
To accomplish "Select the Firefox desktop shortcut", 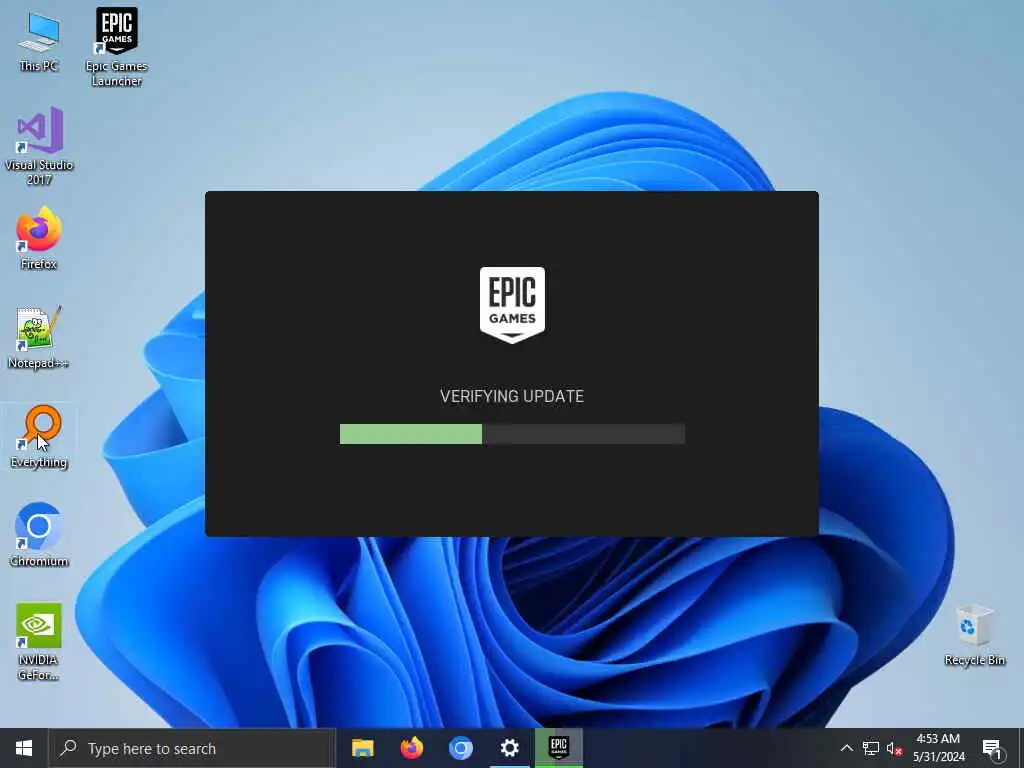I will tap(39, 238).
